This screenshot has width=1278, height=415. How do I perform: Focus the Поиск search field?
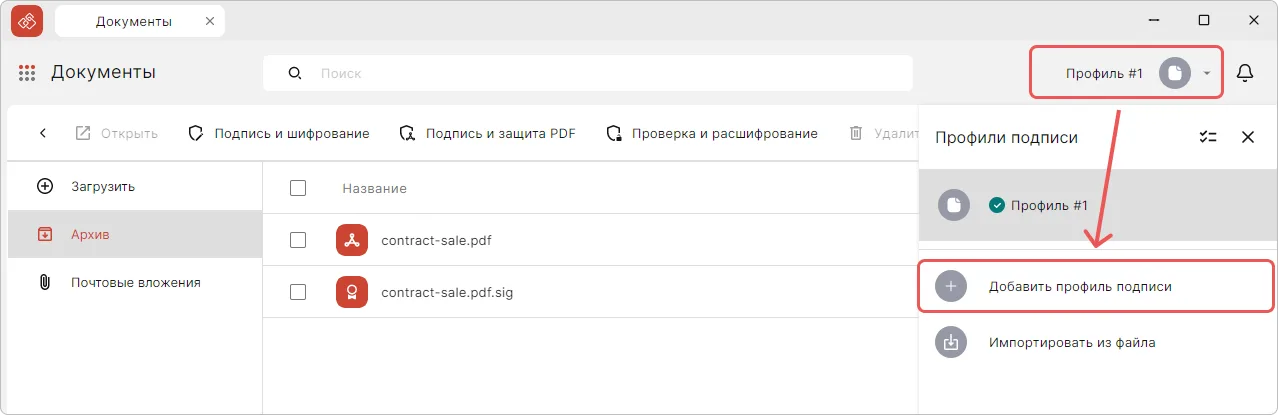click(x=588, y=73)
